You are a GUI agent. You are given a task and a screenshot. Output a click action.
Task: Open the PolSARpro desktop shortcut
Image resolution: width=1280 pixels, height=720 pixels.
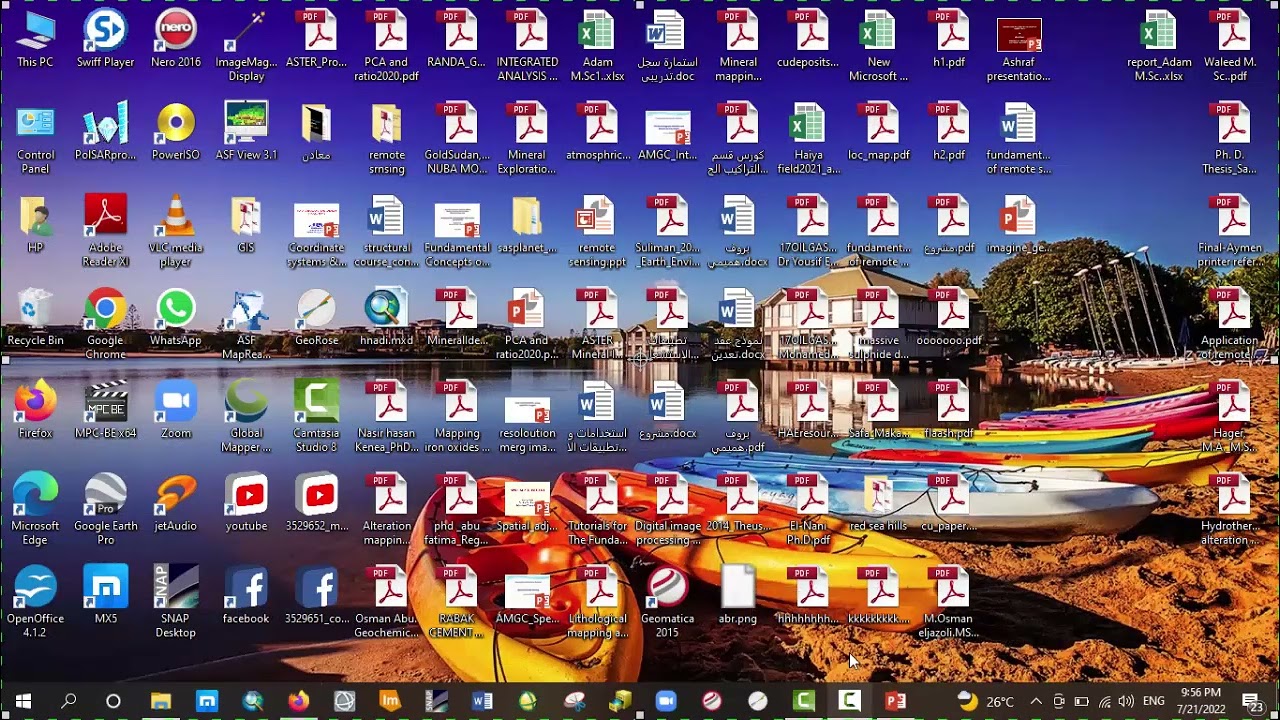pos(105,132)
